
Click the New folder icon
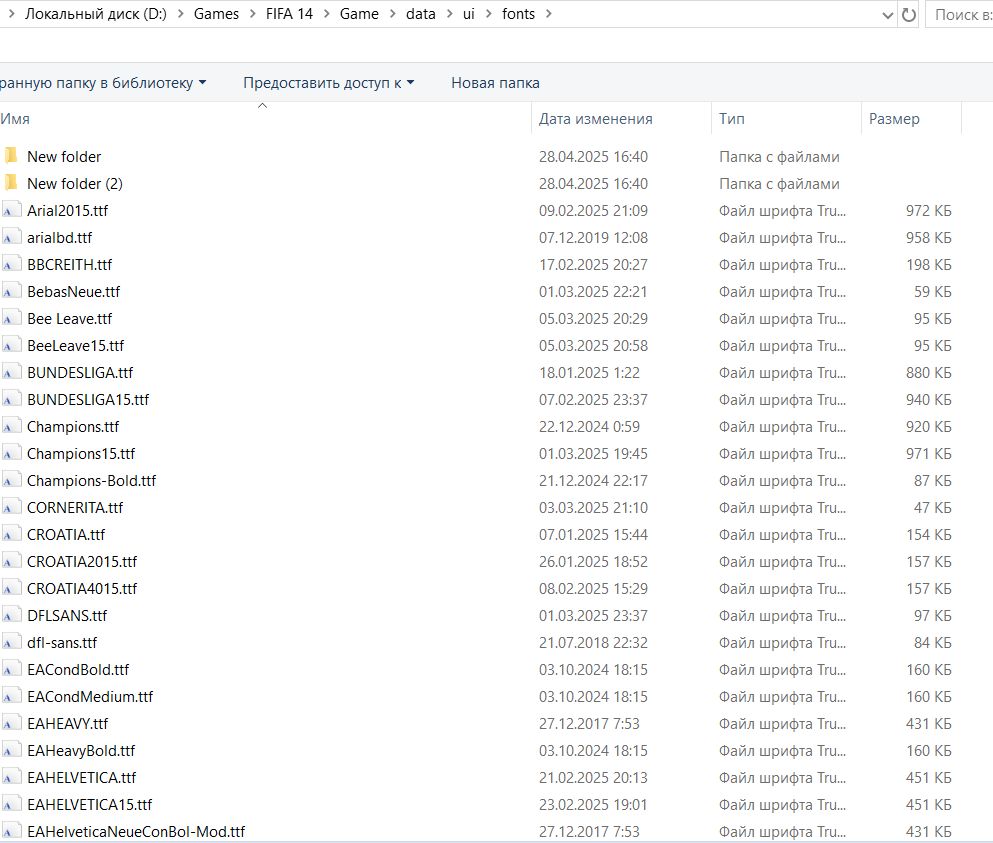[x=11, y=156]
